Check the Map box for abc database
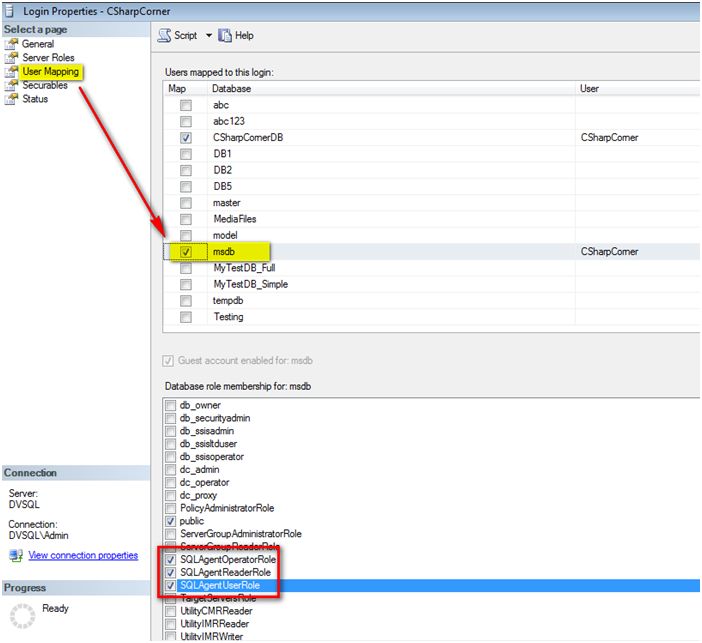Image resolution: width=702 pixels, height=643 pixels. 186,105
